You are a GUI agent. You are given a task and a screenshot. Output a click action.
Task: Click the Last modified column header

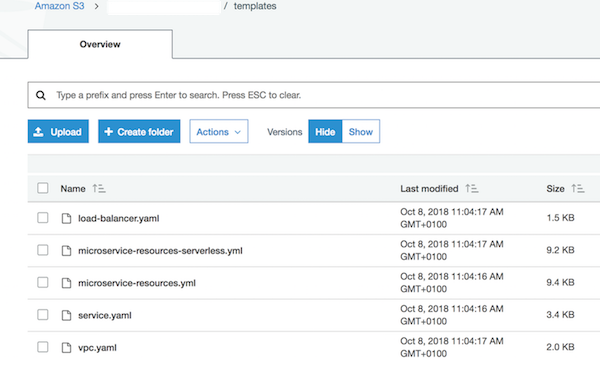[x=429, y=189]
